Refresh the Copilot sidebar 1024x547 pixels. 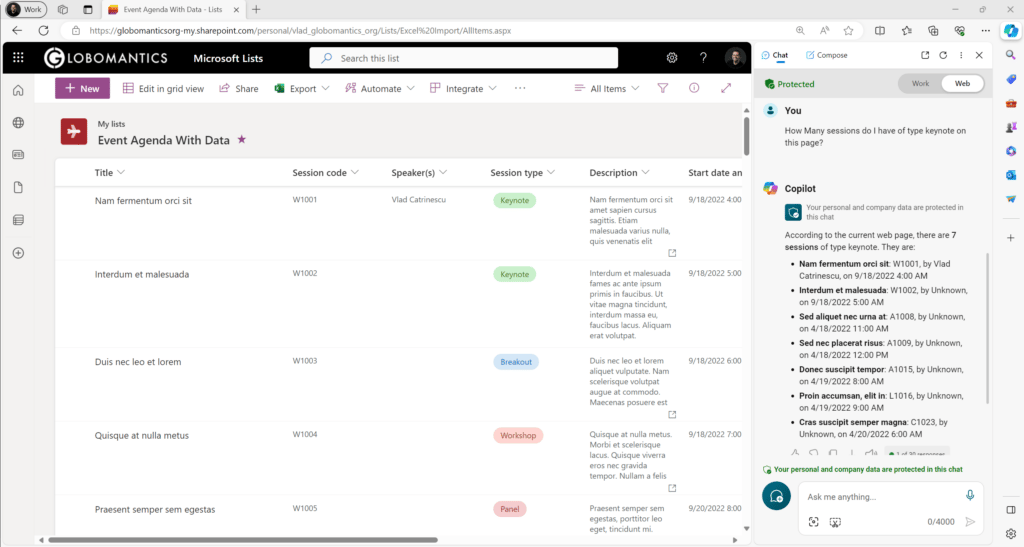943,55
